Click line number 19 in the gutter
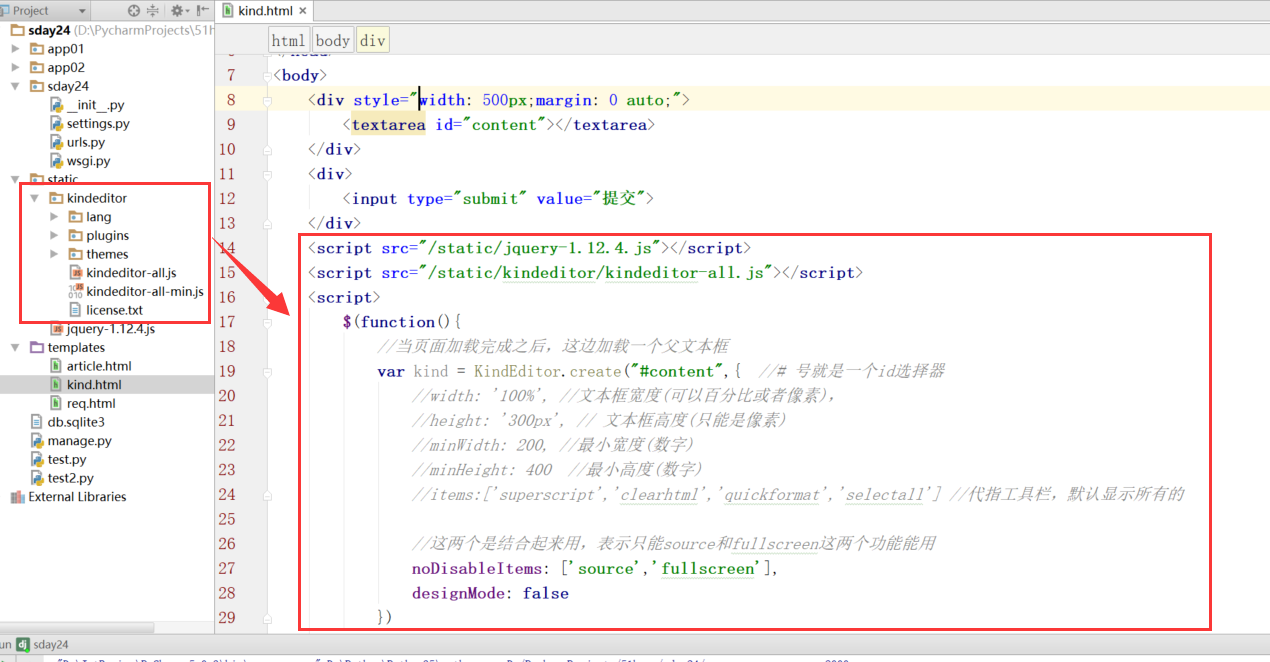Image resolution: width=1270 pixels, height=662 pixels. point(226,371)
